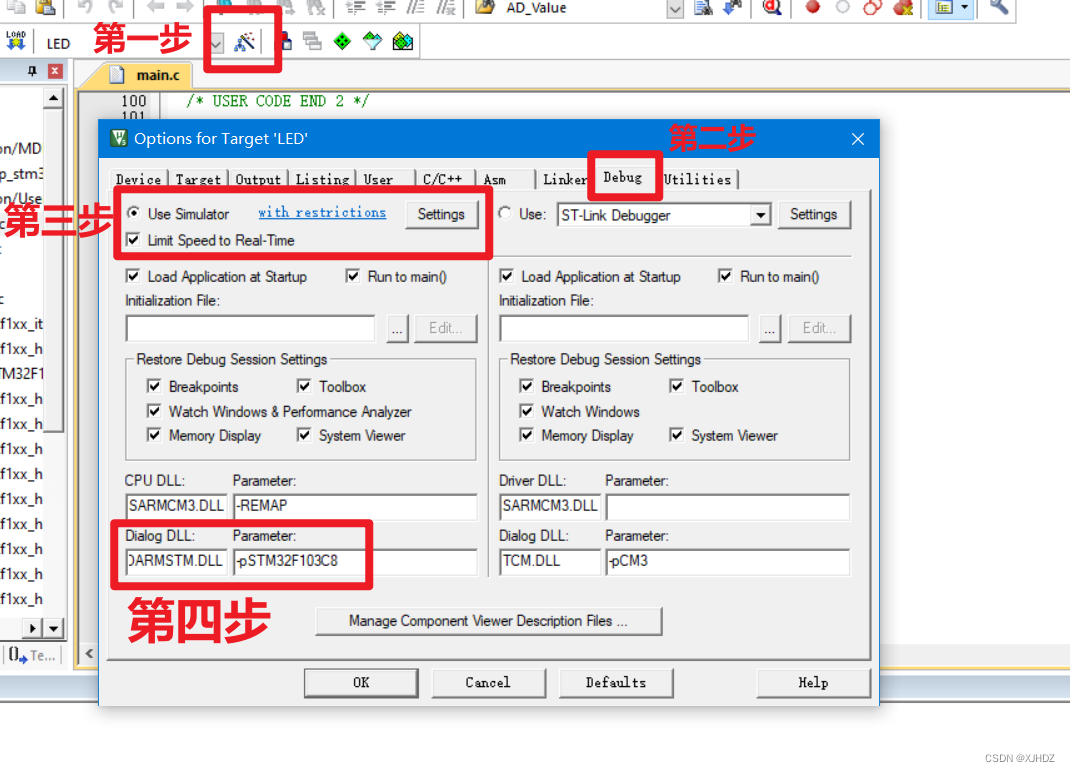Click the Redo toolbar icon
This screenshot has height=772, width=1070.
point(116,8)
